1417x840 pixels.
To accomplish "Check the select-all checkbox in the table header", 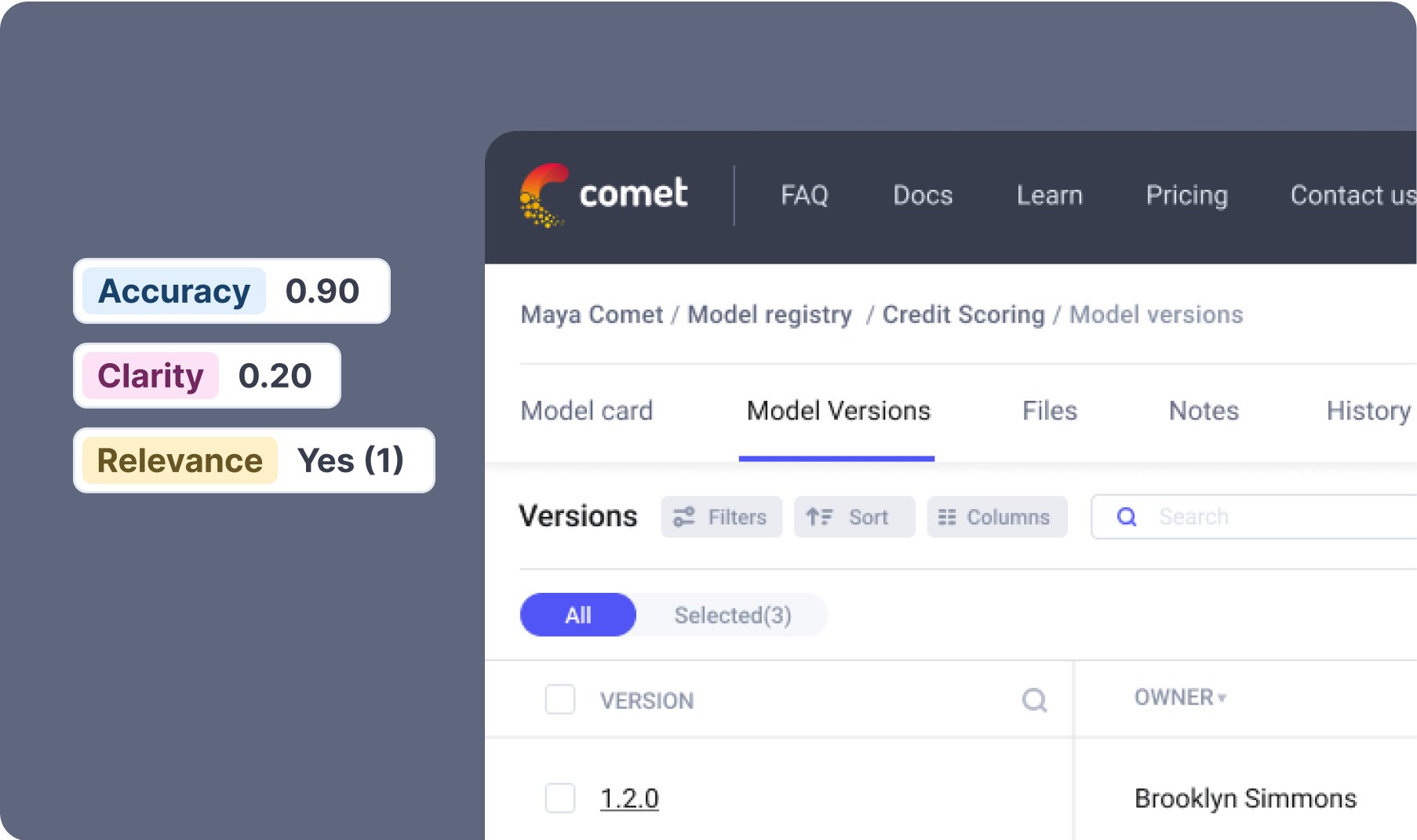I will [559, 700].
